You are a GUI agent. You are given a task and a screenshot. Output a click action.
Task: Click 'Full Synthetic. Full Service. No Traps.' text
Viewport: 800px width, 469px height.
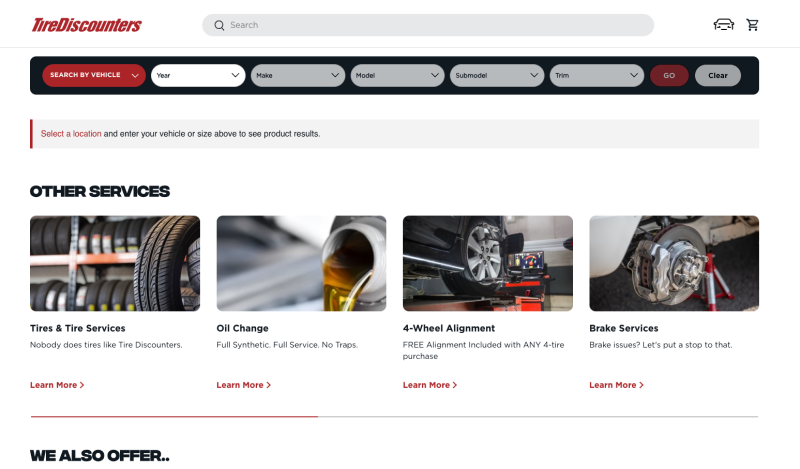pyautogui.click(x=287, y=344)
